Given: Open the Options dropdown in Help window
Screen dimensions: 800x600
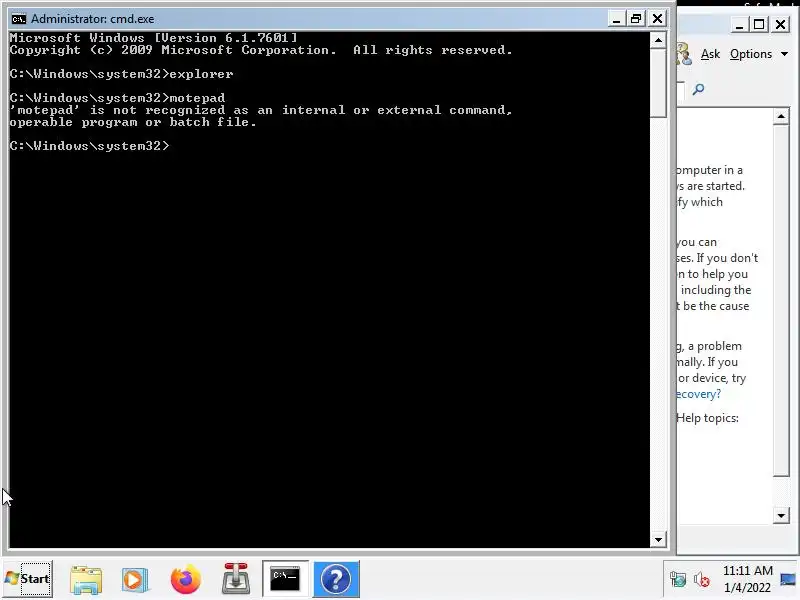Looking at the screenshot, I should point(759,54).
